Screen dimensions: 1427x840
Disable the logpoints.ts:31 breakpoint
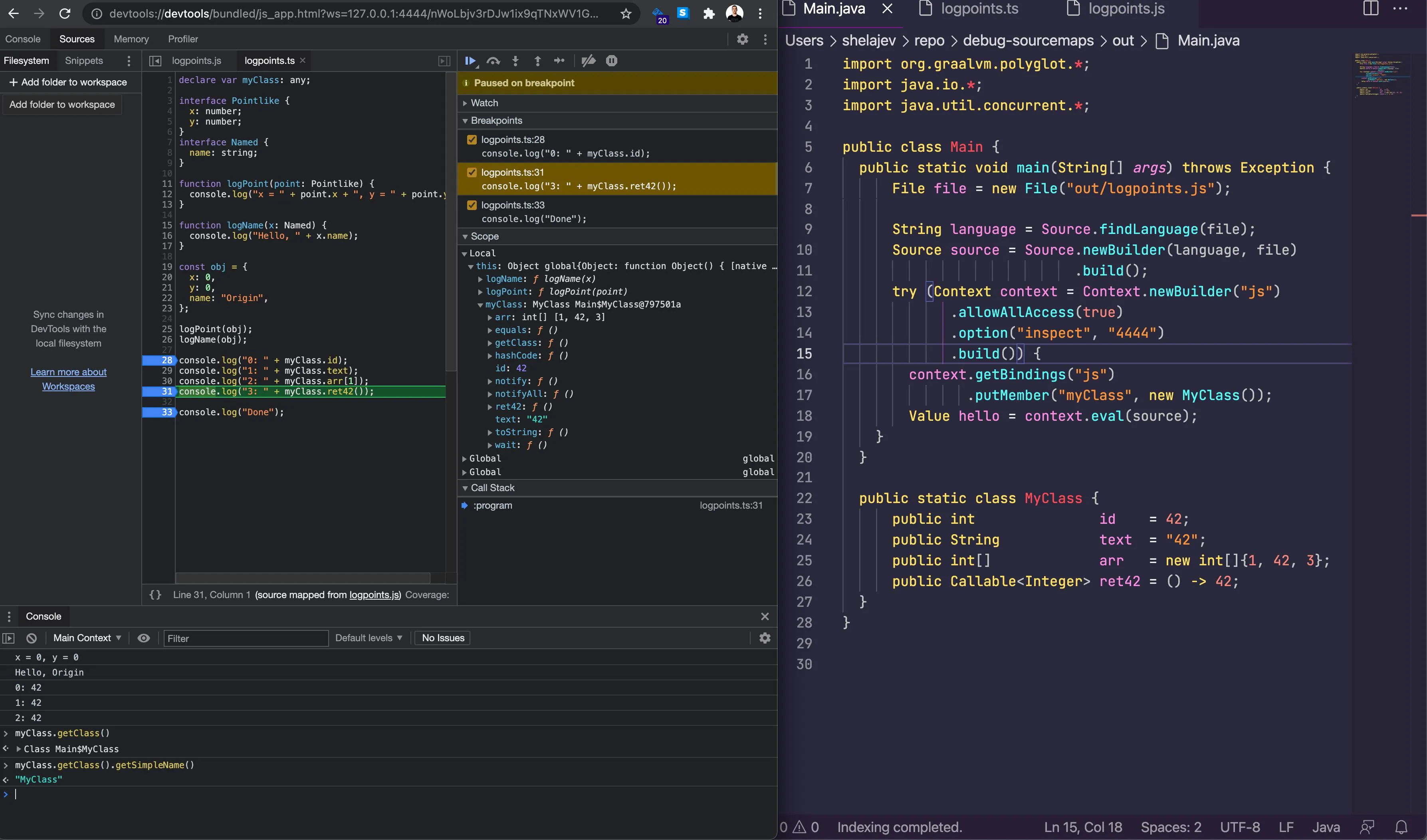coord(472,172)
